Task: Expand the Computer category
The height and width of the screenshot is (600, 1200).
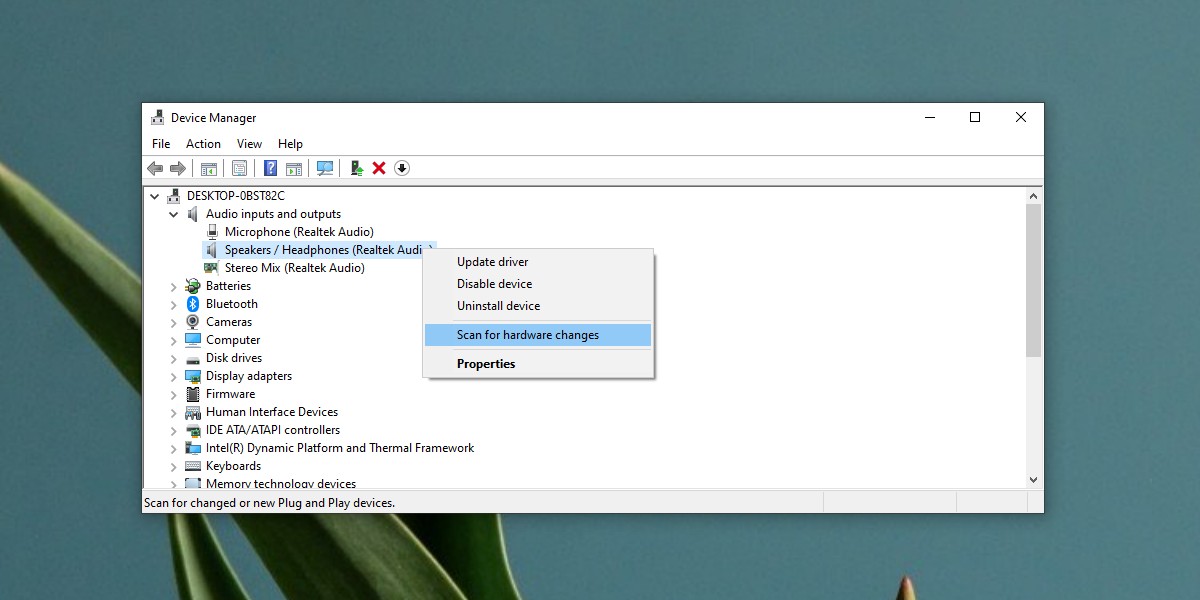Action: [173, 340]
